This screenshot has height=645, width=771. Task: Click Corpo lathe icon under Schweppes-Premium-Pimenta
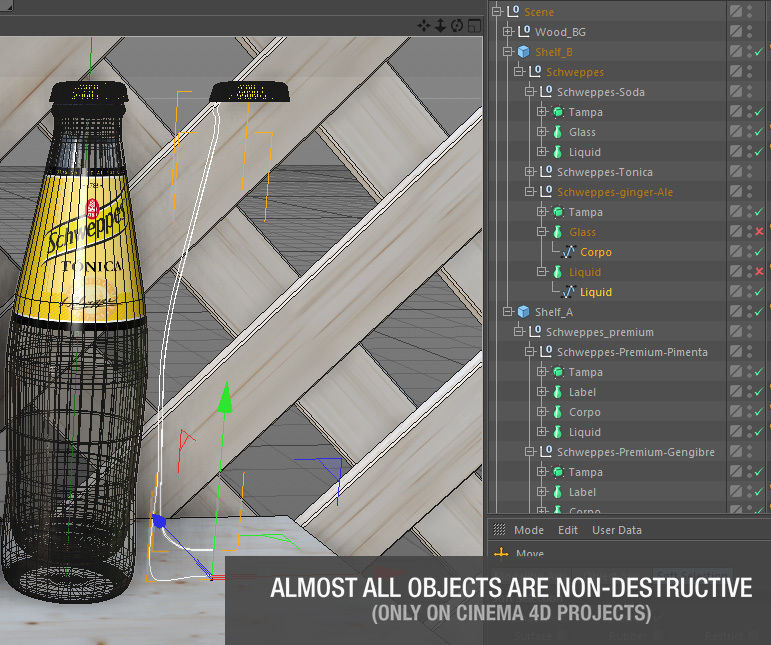[558, 412]
